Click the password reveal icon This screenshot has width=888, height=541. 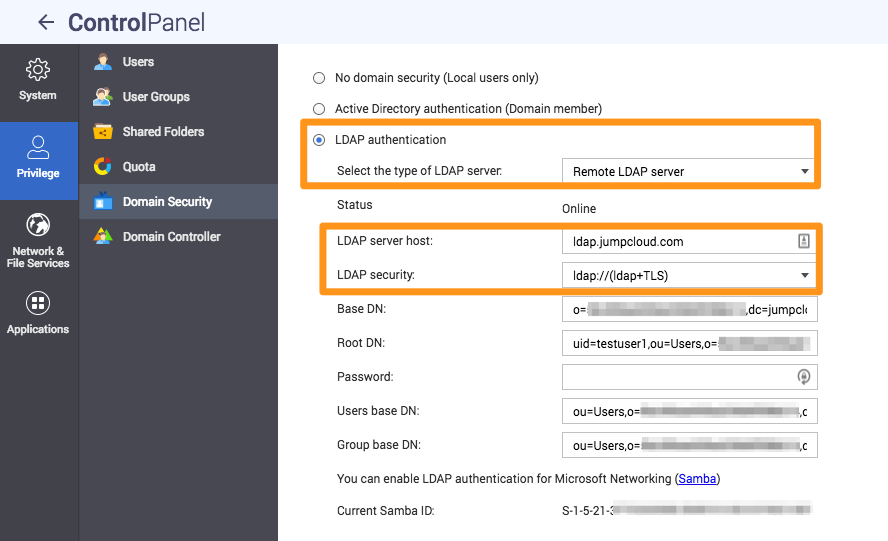click(x=803, y=377)
